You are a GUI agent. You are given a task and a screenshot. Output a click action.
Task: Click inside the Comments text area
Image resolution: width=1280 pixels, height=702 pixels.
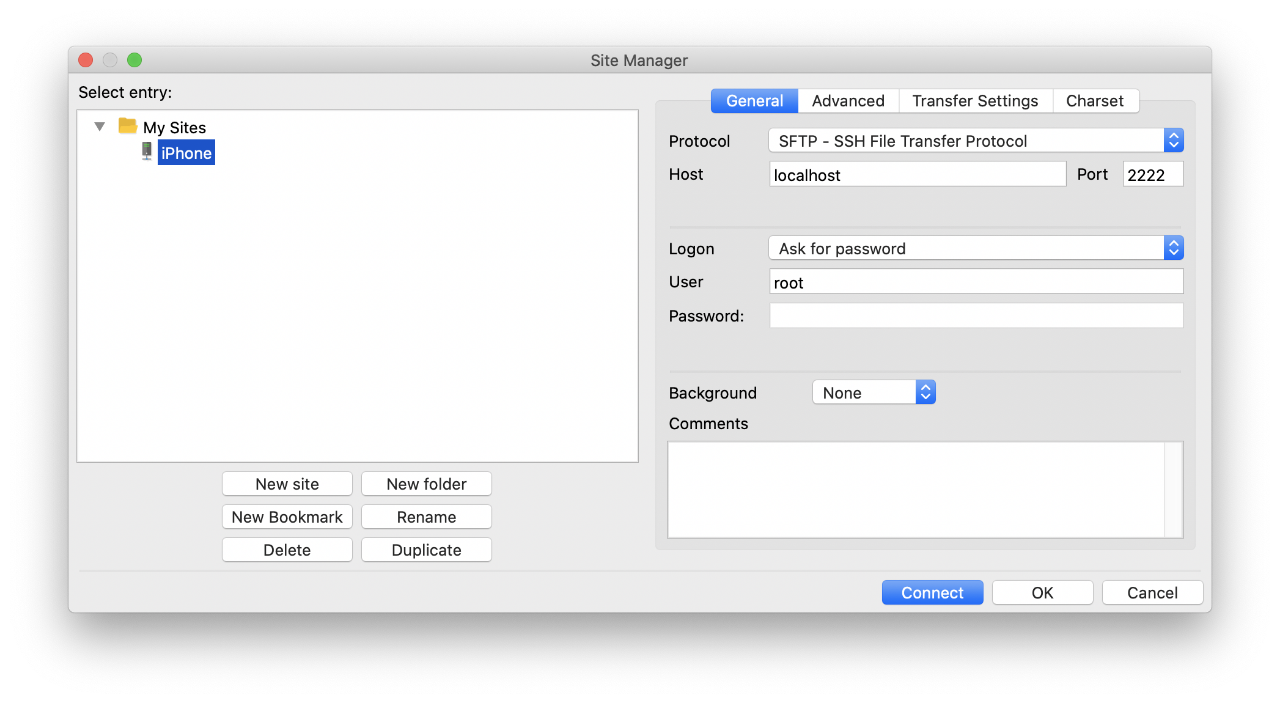(920, 489)
